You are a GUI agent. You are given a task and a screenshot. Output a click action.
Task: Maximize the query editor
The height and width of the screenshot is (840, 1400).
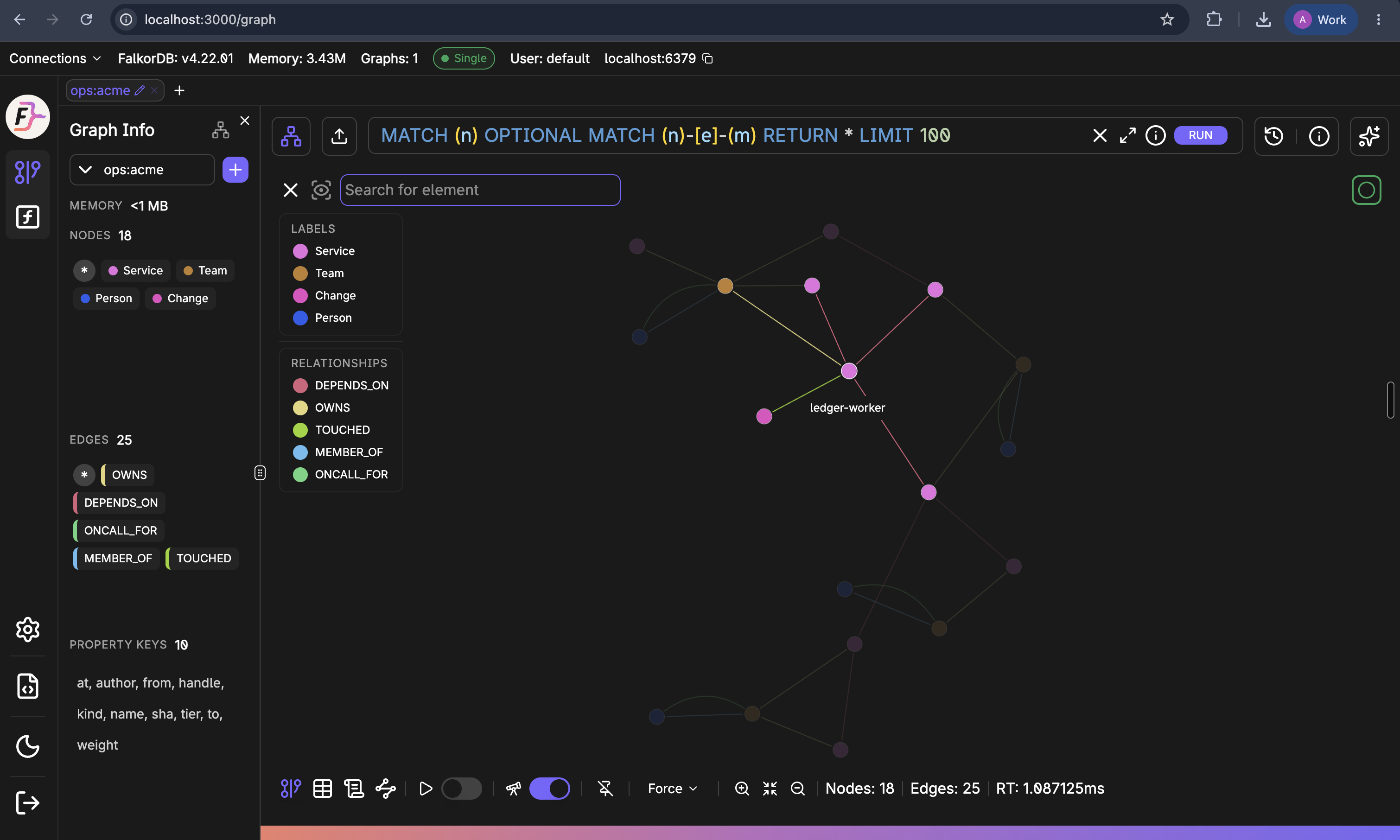pos(1127,135)
